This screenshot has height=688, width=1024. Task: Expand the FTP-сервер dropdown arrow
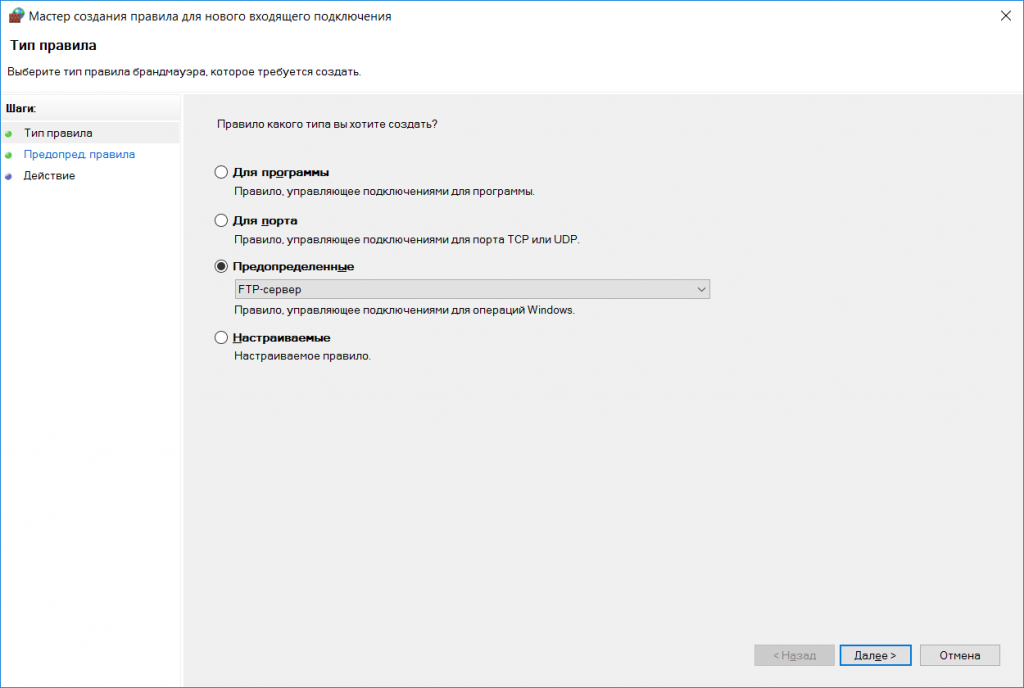[x=701, y=289]
